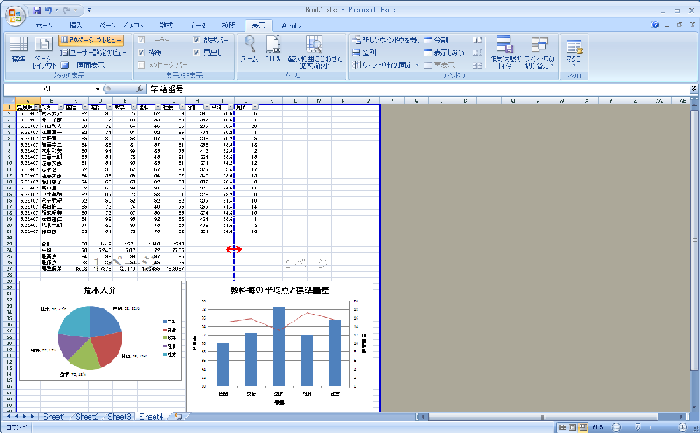The width and height of the screenshot is (700, 433).
Task: Expand the formula bar
Action: [x=693, y=89]
